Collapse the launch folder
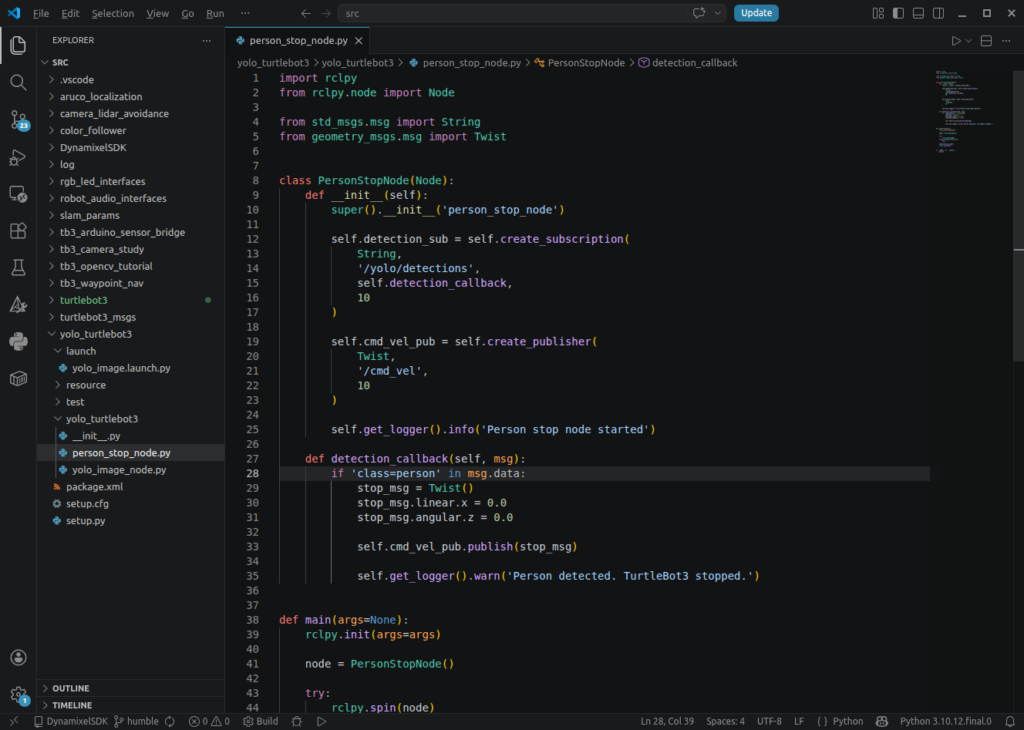The height and width of the screenshot is (730, 1024). point(131,351)
